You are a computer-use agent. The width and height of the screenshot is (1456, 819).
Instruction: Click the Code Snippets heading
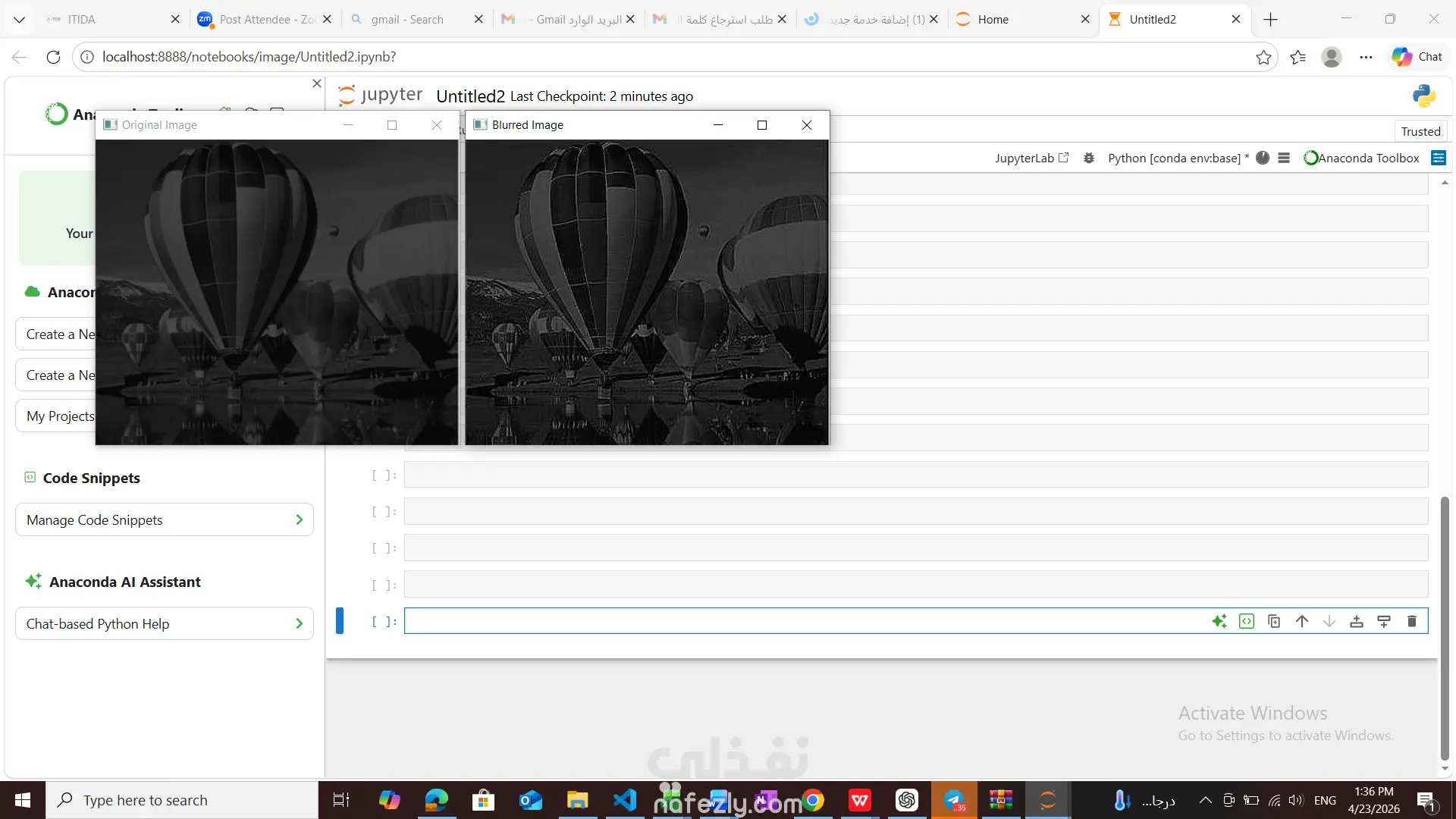(x=92, y=479)
